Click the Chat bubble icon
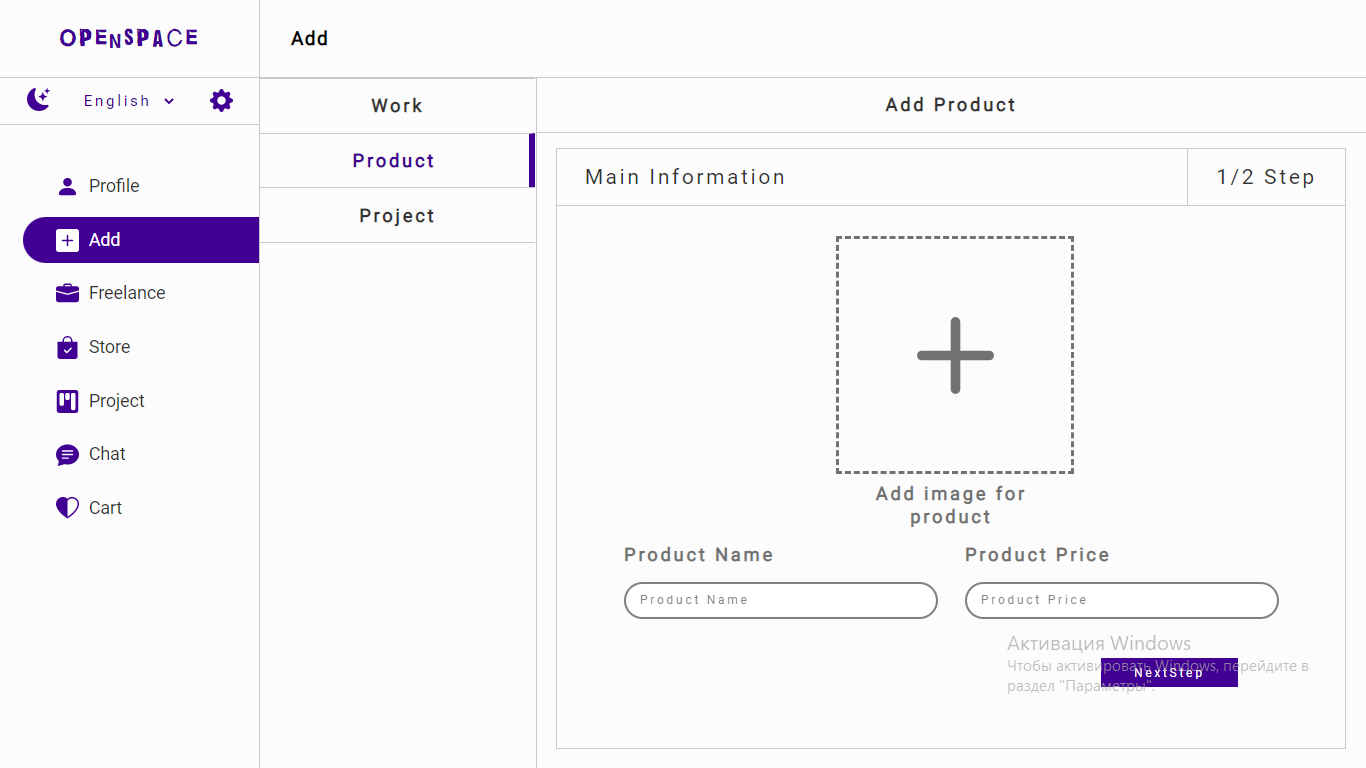1366x768 pixels. click(67, 455)
